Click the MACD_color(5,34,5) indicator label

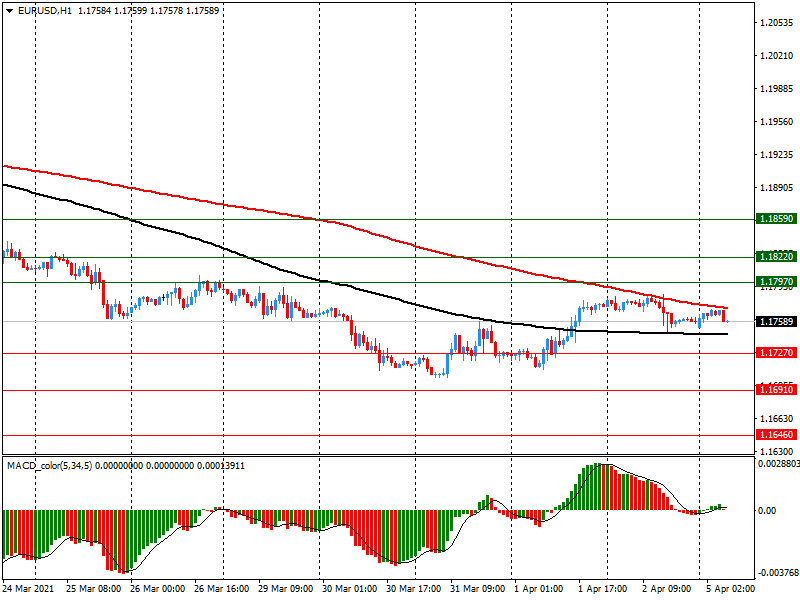(x=49, y=466)
